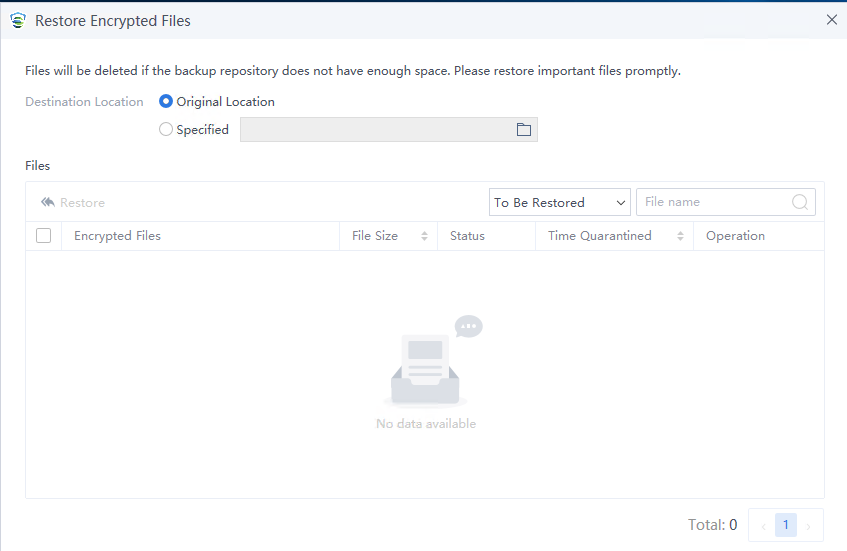Click the Time Quarantined sort arrows
The height and width of the screenshot is (551, 847).
pos(680,236)
